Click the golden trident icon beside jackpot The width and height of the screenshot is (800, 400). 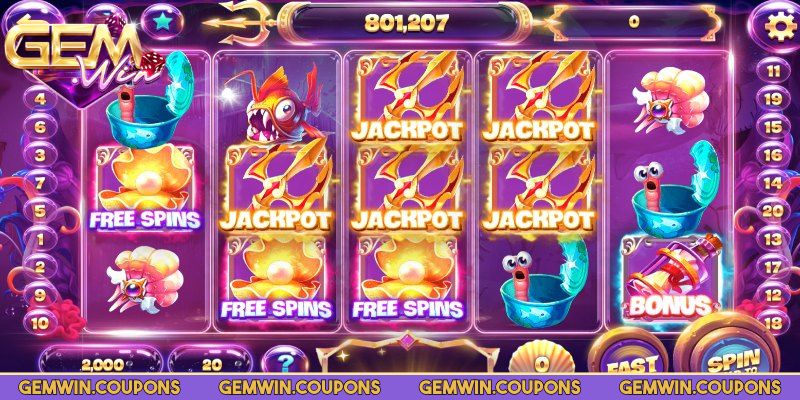240,21
